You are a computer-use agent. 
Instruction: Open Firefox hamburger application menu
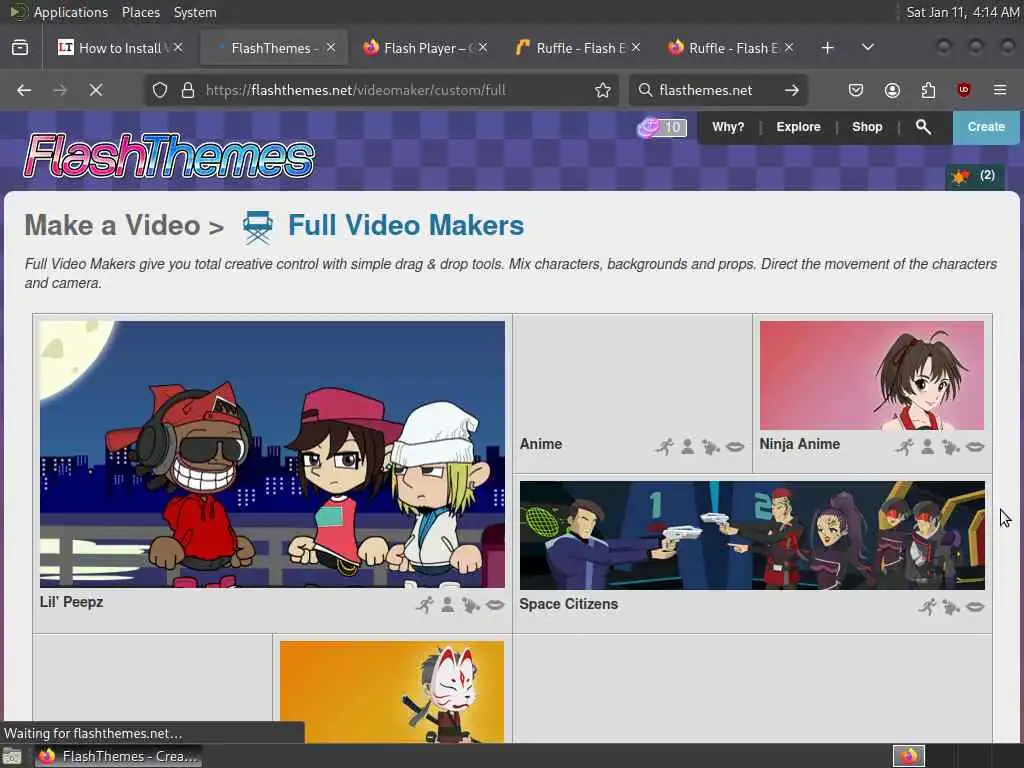pyautogui.click(x=1000, y=90)
